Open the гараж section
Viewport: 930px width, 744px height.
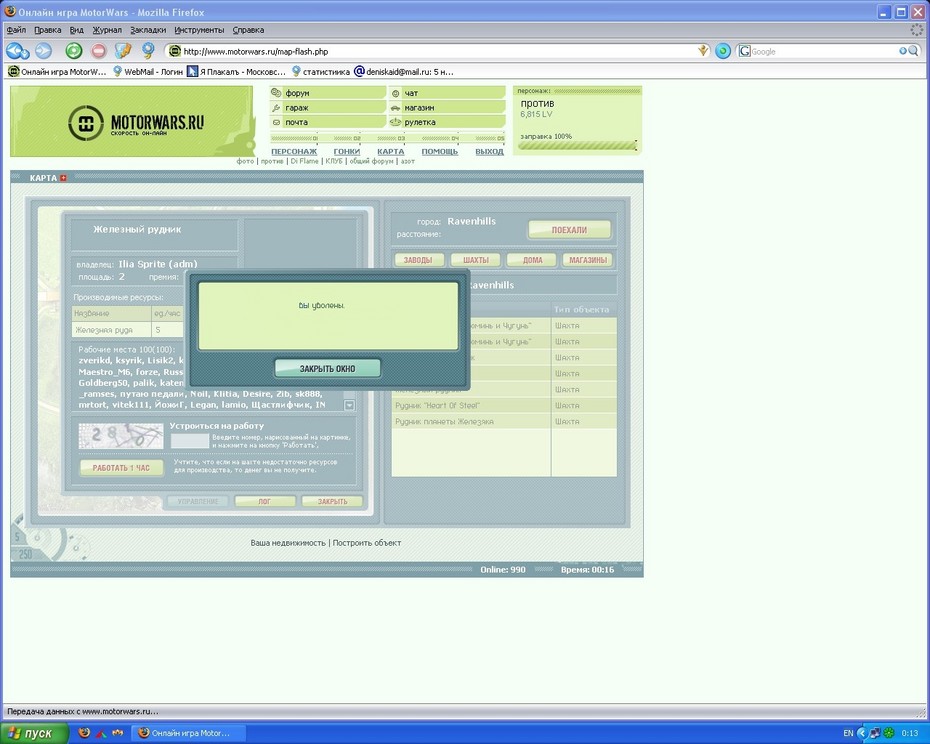point(327,107)
